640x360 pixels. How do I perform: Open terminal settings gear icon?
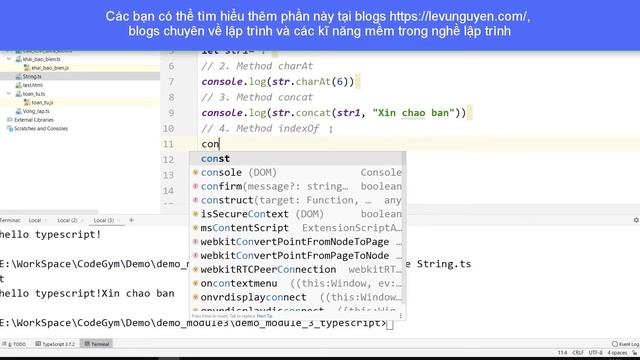point(636,220)
